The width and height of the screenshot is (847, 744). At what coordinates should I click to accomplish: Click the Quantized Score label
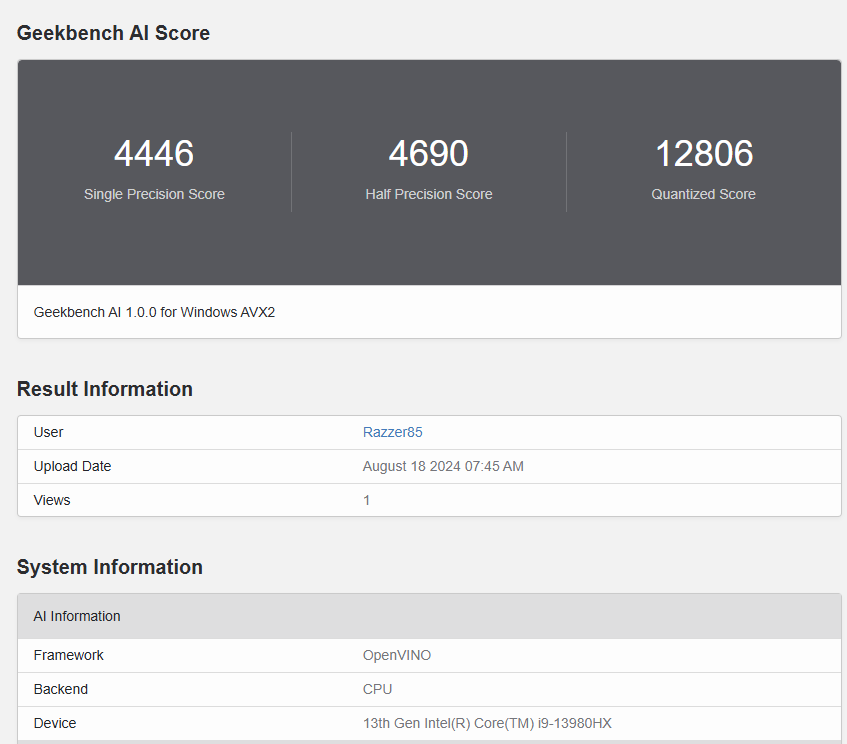[x=703, y=194]
